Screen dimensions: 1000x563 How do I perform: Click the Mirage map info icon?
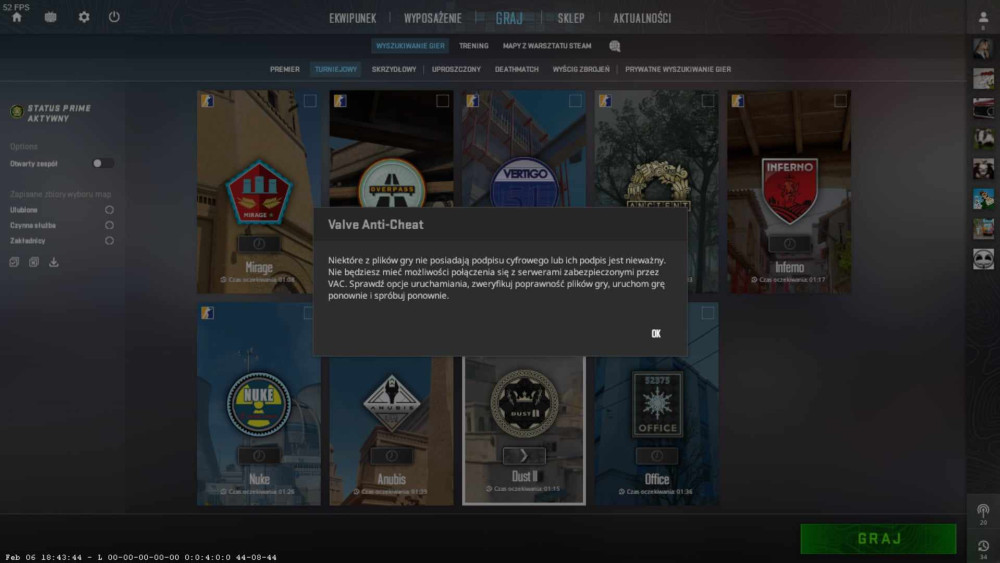(x=258, y=244)
